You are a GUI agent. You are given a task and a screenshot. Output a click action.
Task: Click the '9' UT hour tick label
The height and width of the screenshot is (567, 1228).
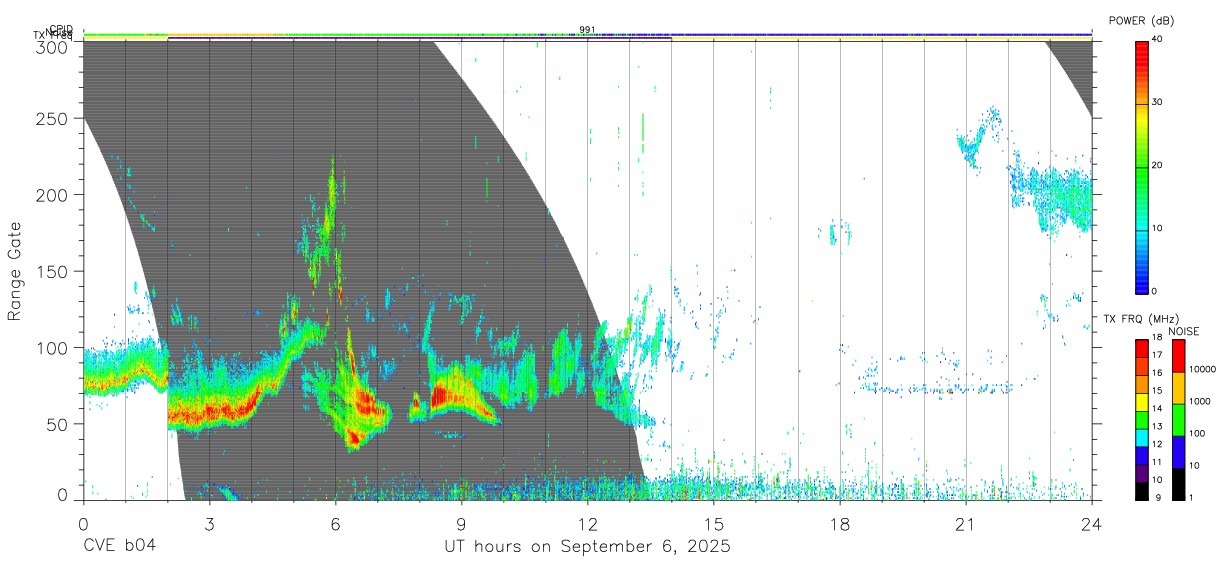[x=461, y=524]
